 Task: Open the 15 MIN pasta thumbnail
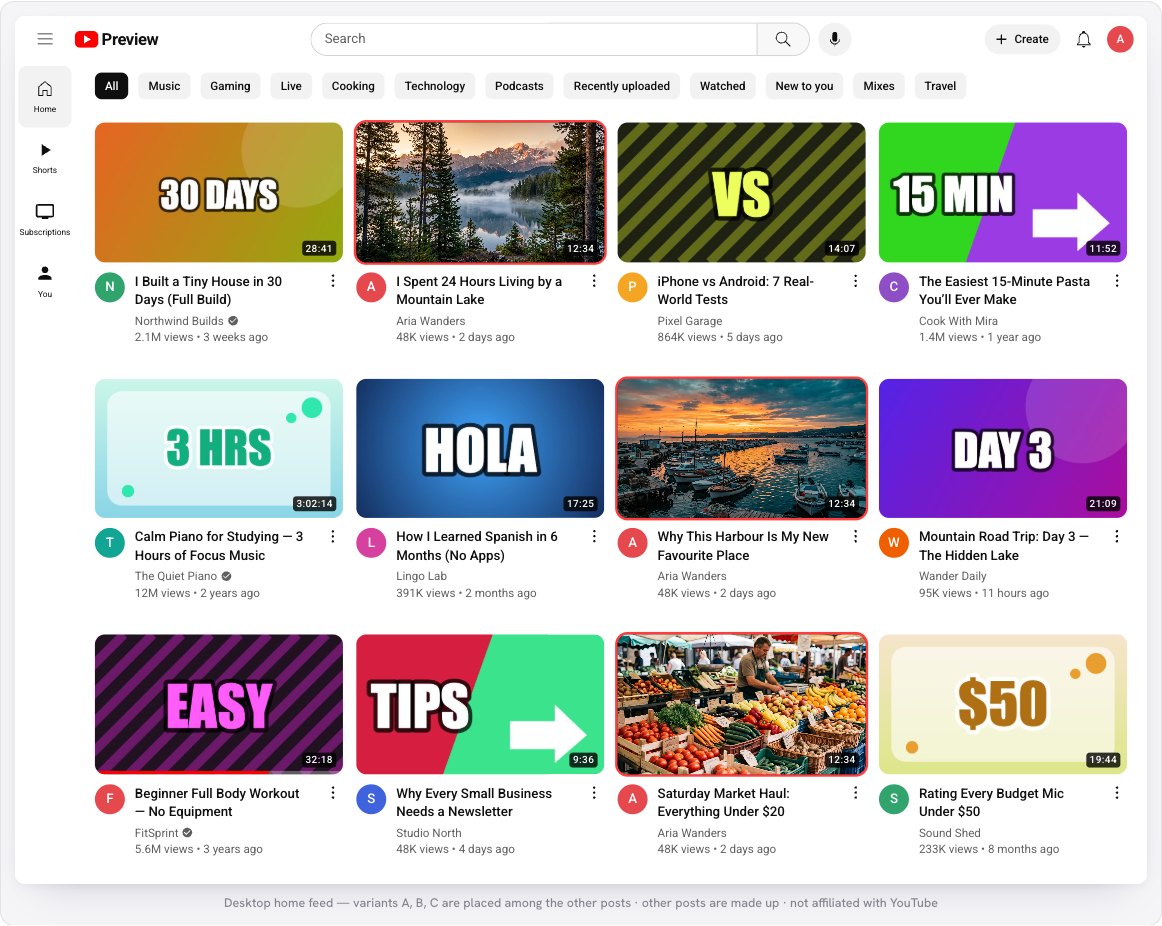1003,193
